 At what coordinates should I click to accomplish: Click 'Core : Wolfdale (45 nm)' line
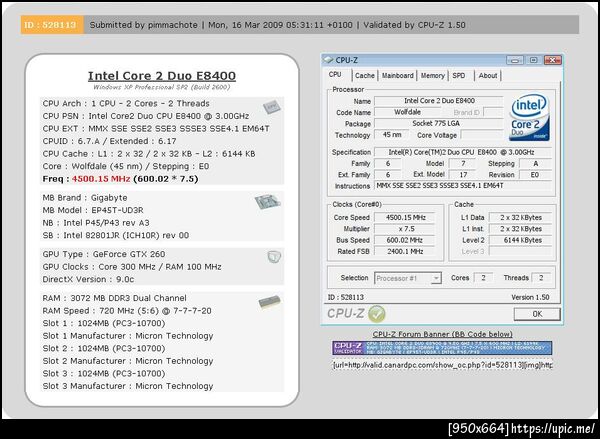point(126,166)
